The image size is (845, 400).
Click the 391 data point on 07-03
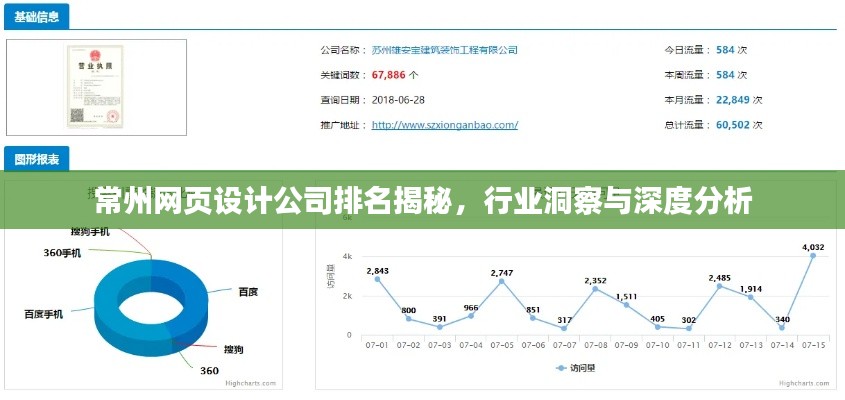[x=440, y=327]
